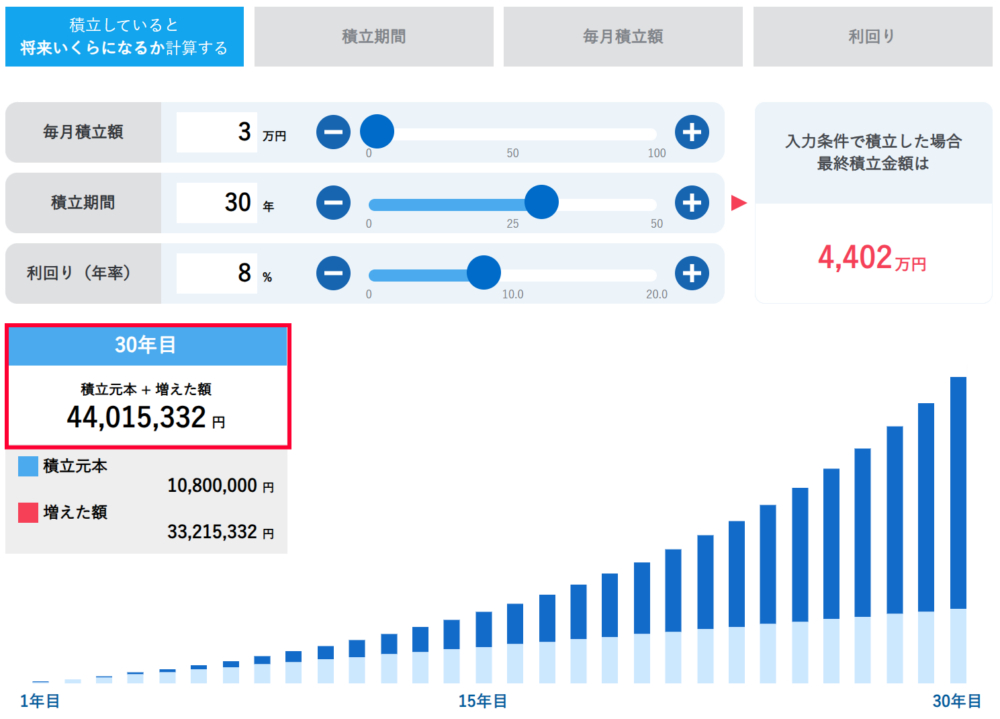Switch to the 積立期間 tab

(373, 36)
